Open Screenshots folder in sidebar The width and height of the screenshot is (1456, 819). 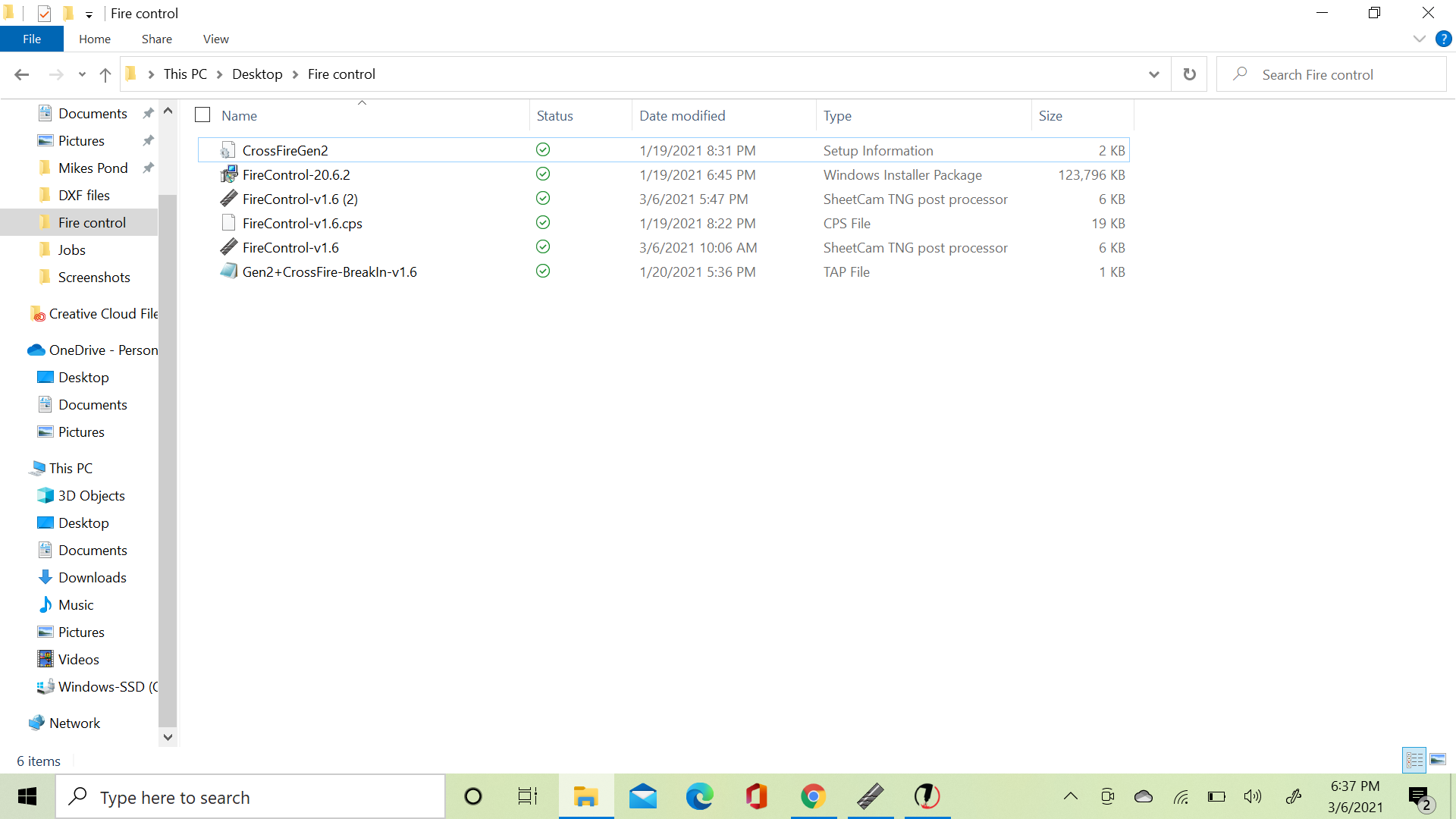pyautogui.click(x=94, y=277)
